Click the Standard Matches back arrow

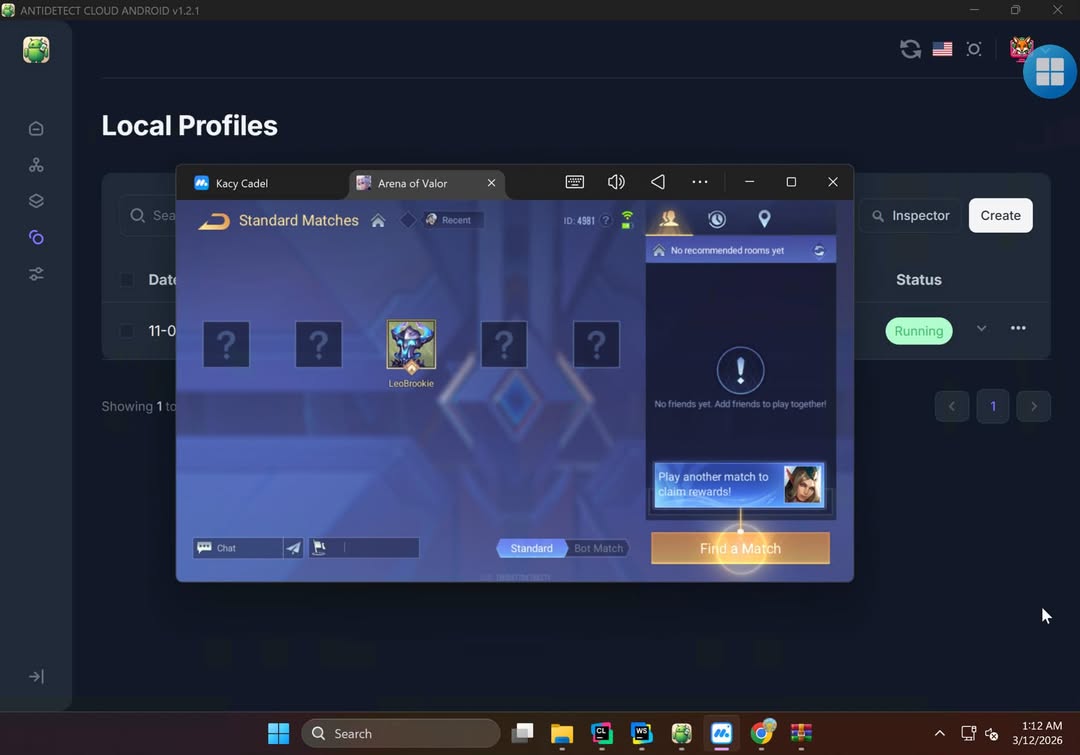(214, 221)
